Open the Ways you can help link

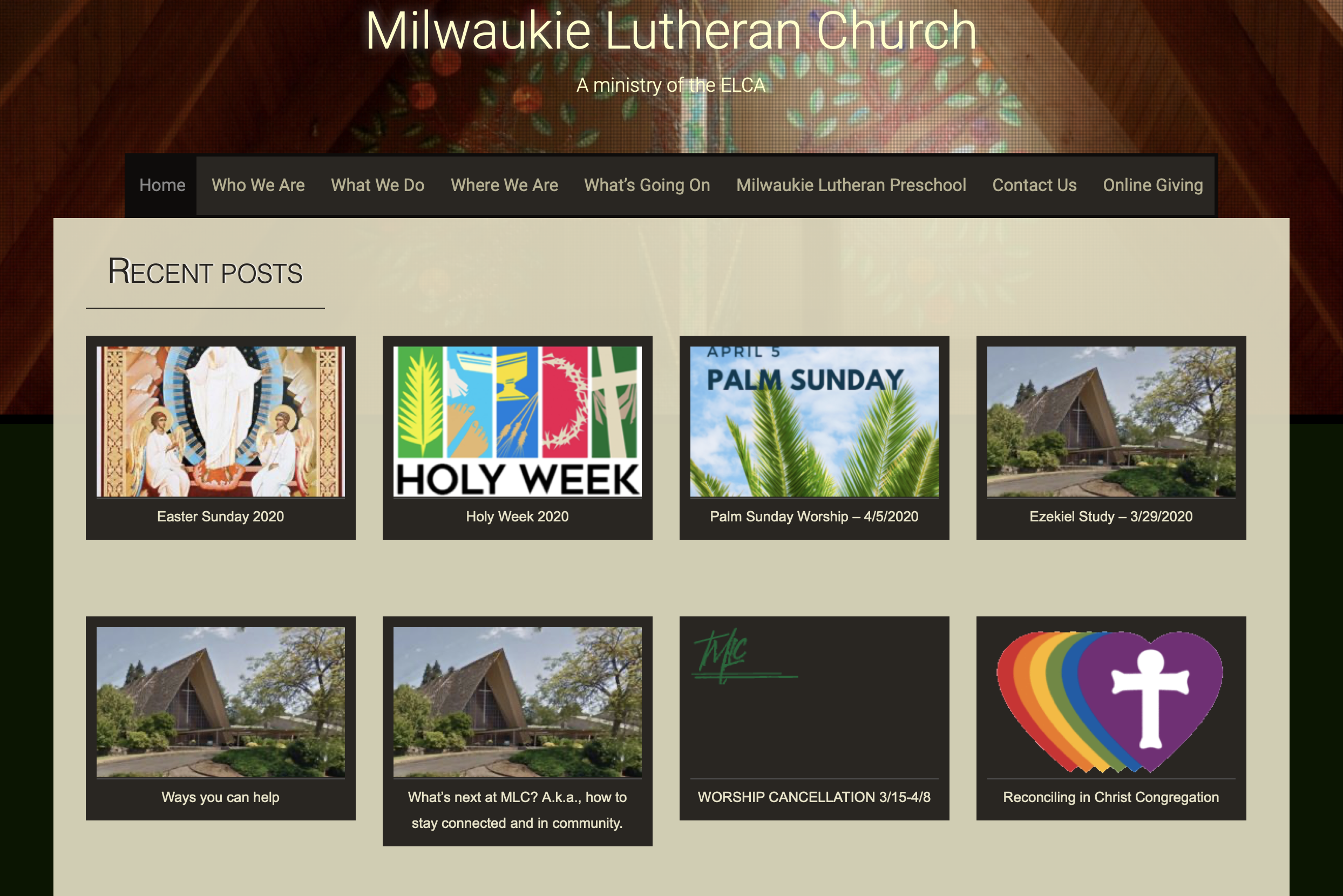[221, 797]
